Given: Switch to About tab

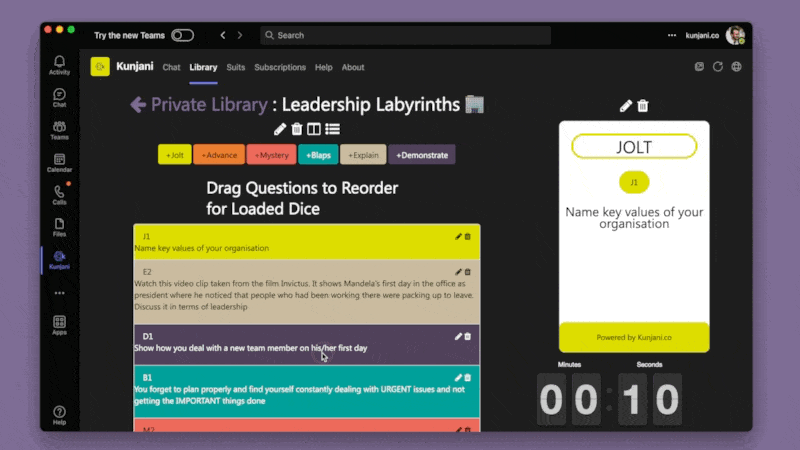Looking at the screenshot, I should point(353,67).
